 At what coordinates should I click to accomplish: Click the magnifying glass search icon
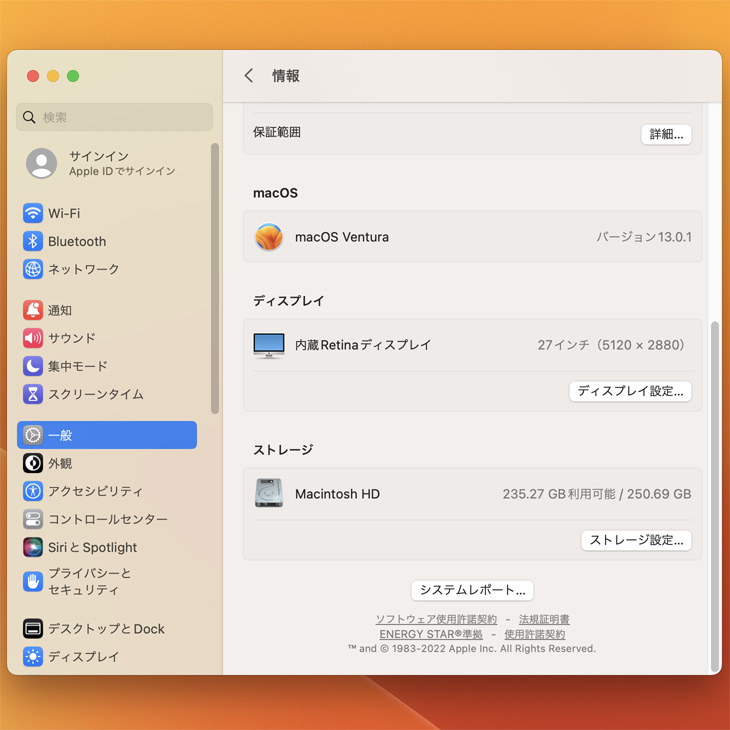[29, 117]
